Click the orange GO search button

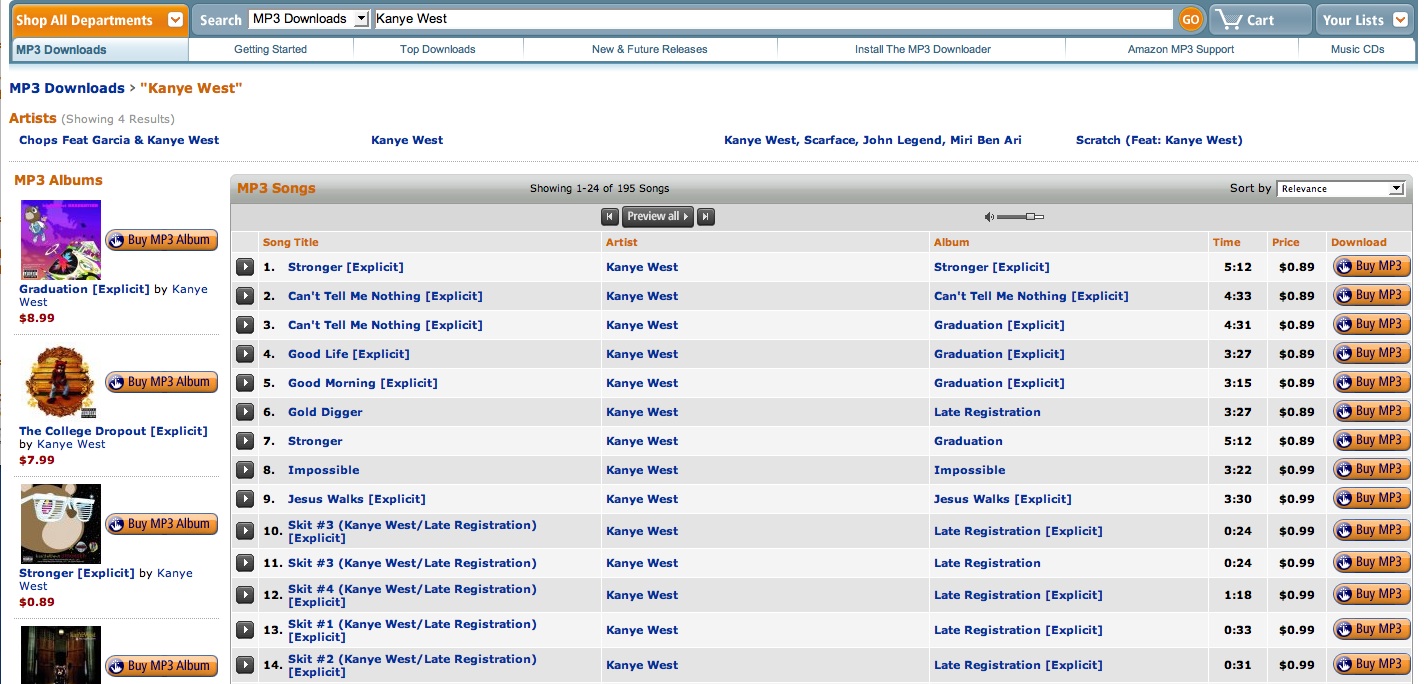[1190, 19]
